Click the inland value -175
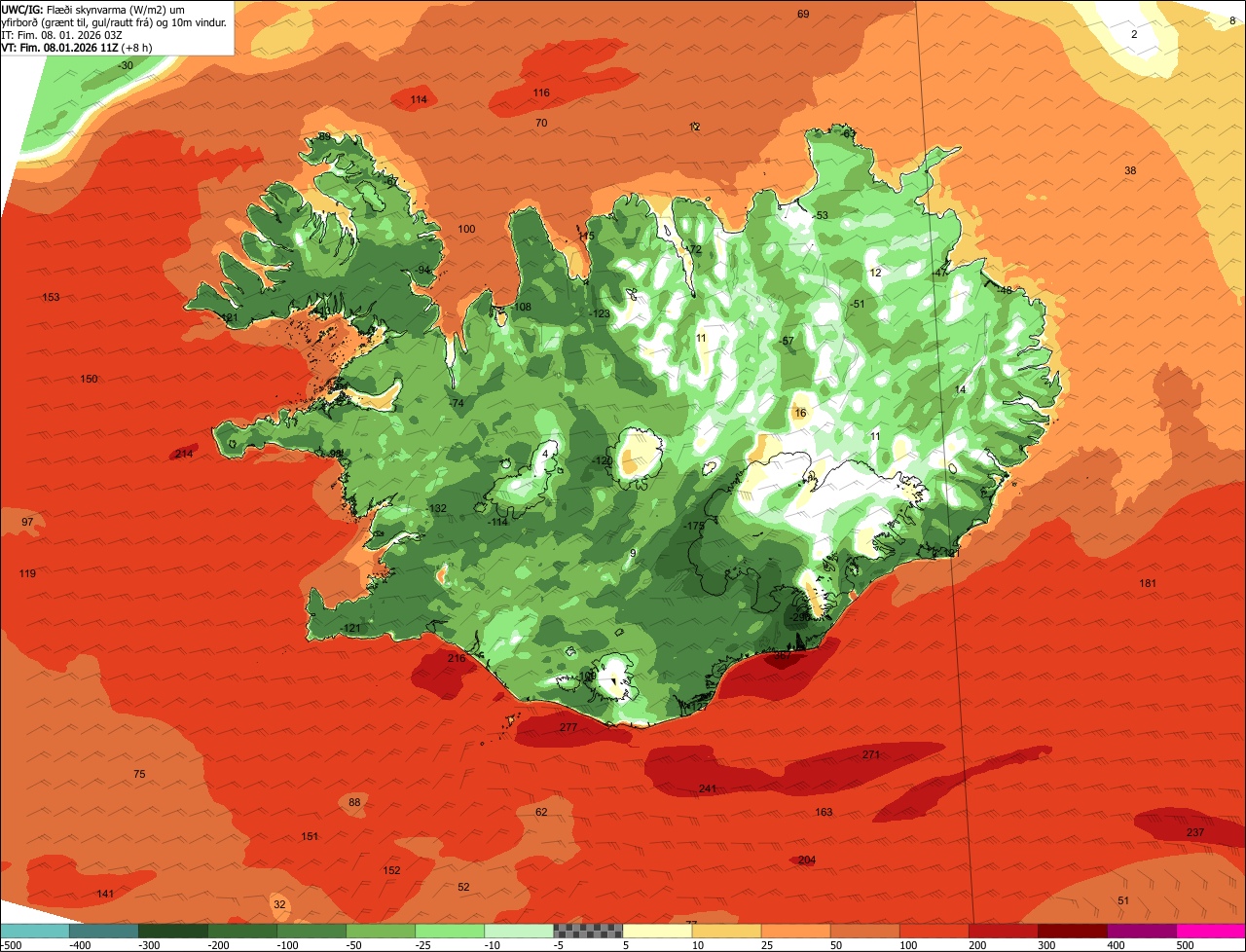 694,527
